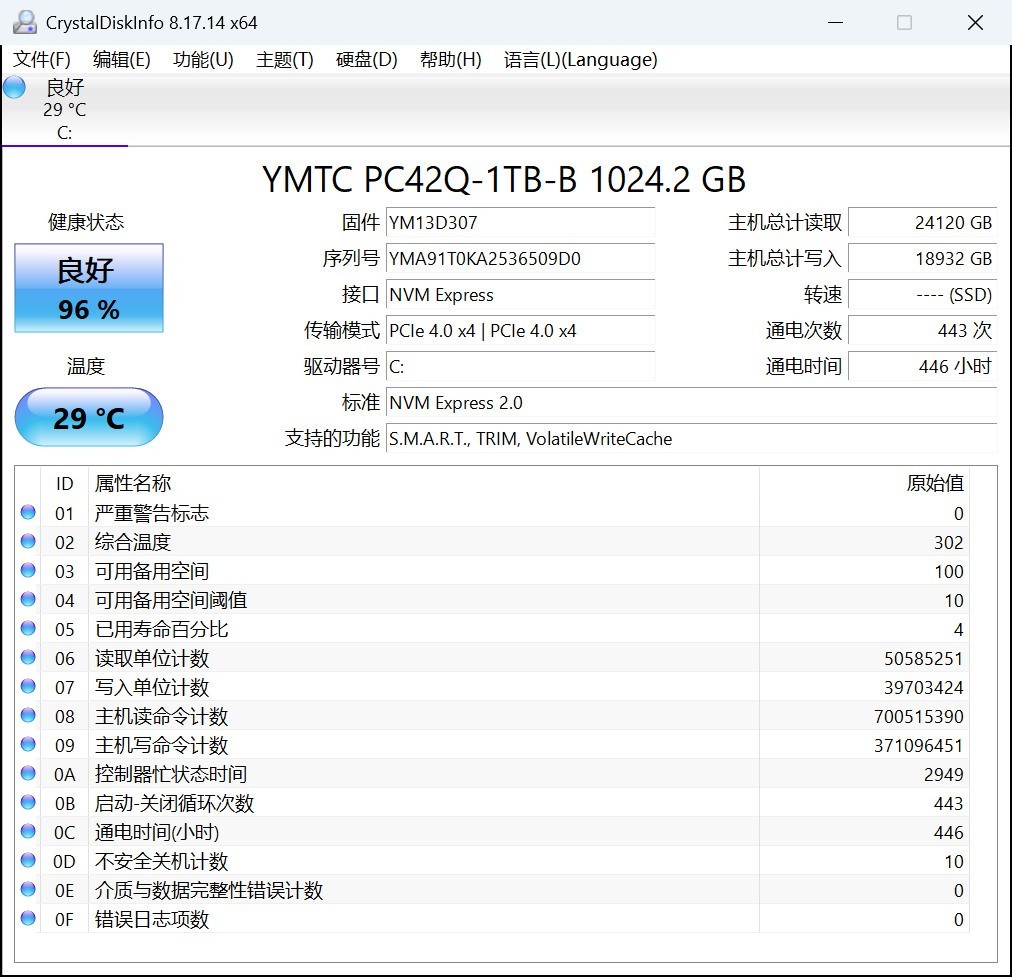Click the power on count value 443 次
1012x977 pixels.
click(x=922, y=331)
